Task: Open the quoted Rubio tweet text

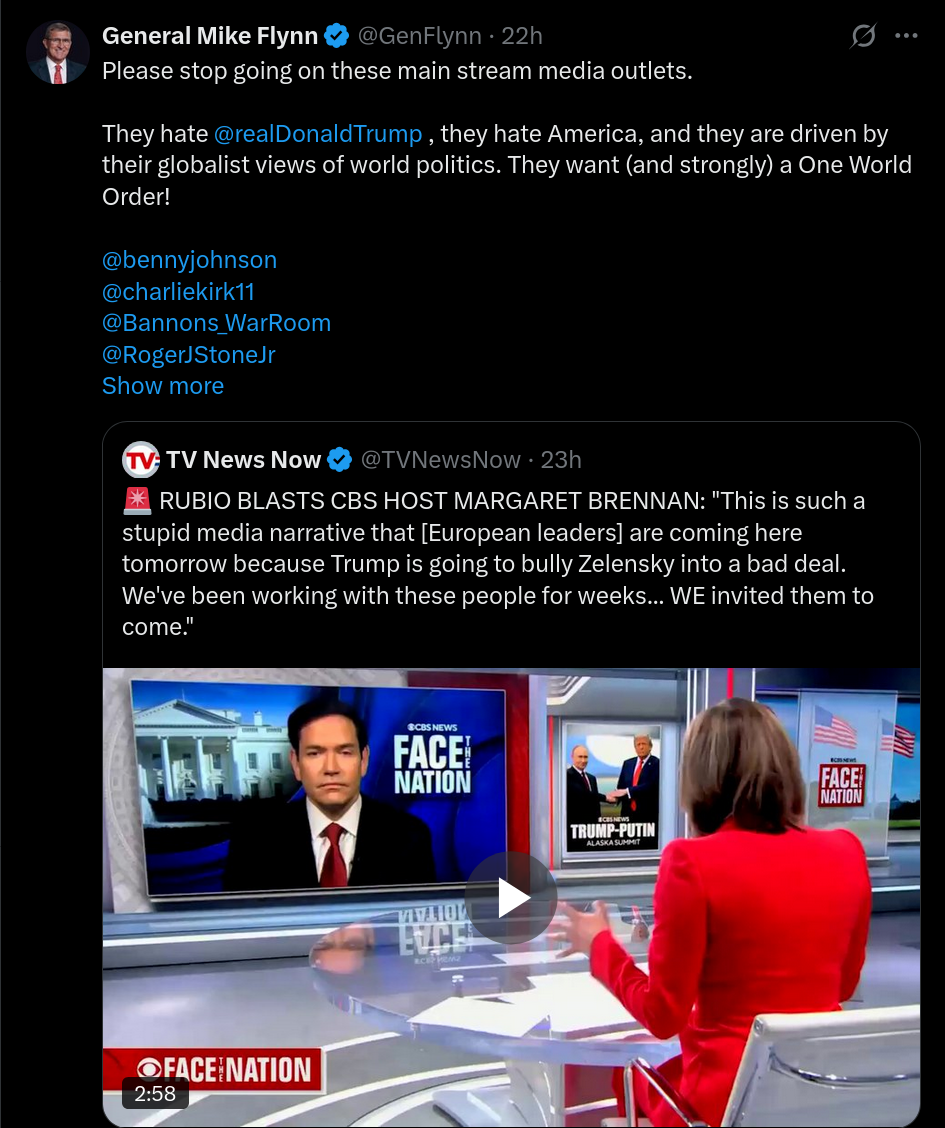Action: tap(498, 564)
